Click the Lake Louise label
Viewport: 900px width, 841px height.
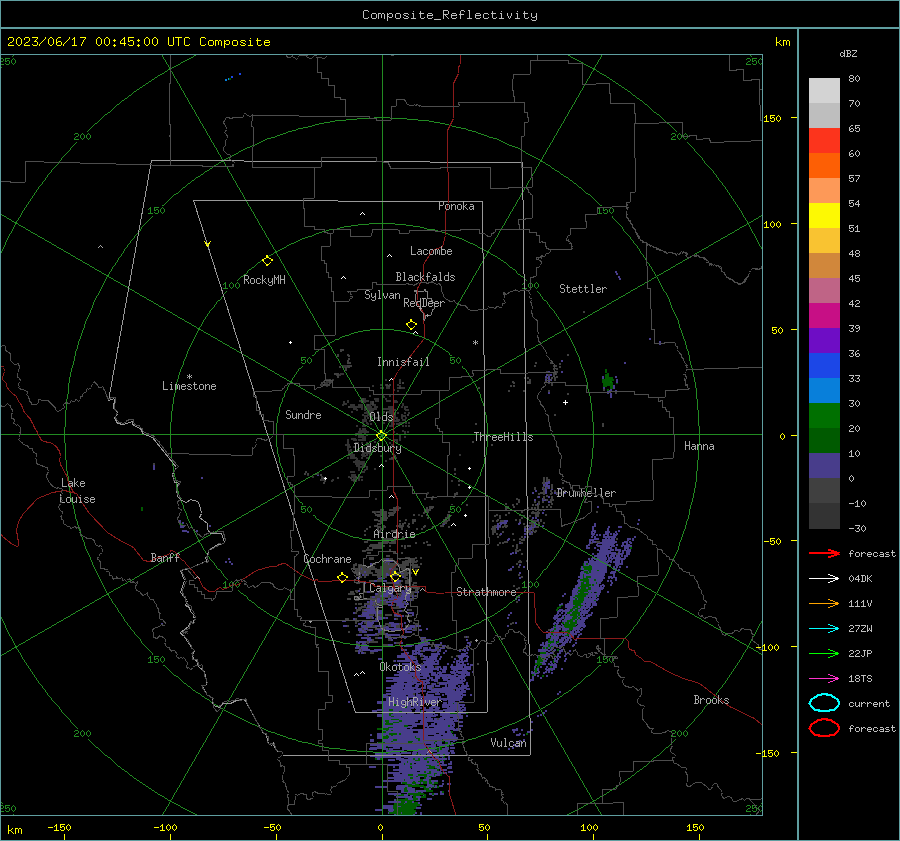[77, 491]
